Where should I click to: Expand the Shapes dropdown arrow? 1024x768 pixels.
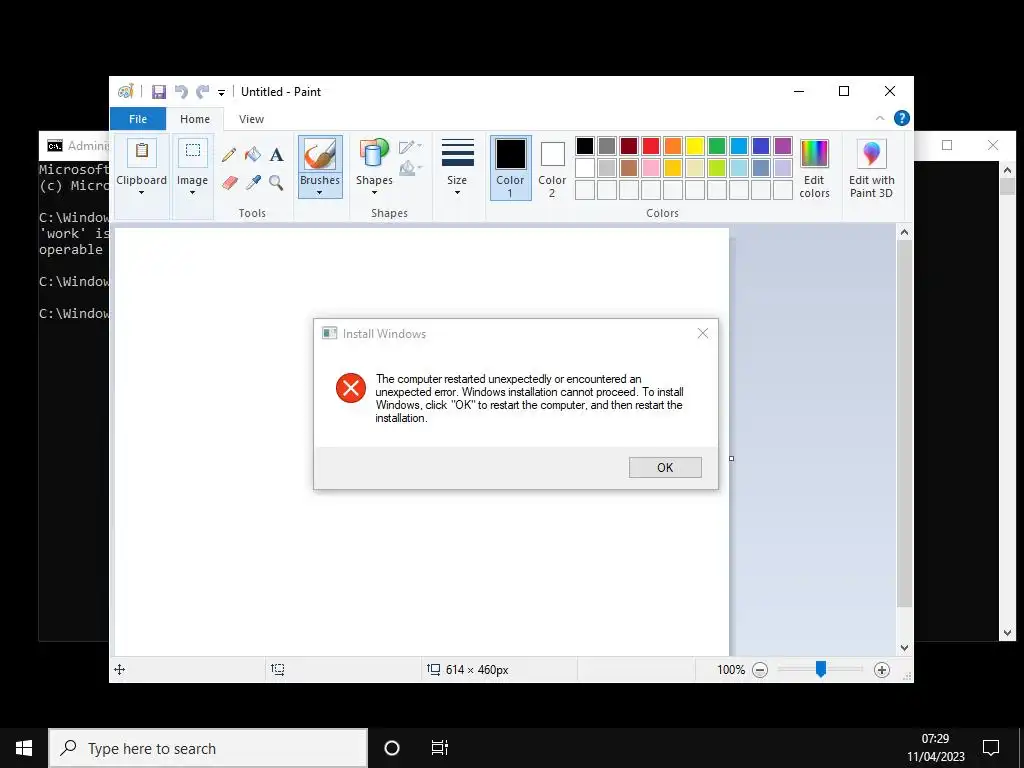[x=374, y=193]
